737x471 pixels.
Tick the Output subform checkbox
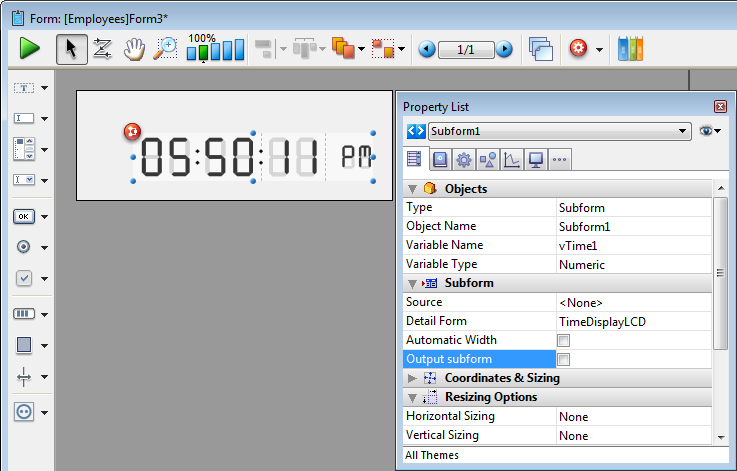(x=563, y=359)
